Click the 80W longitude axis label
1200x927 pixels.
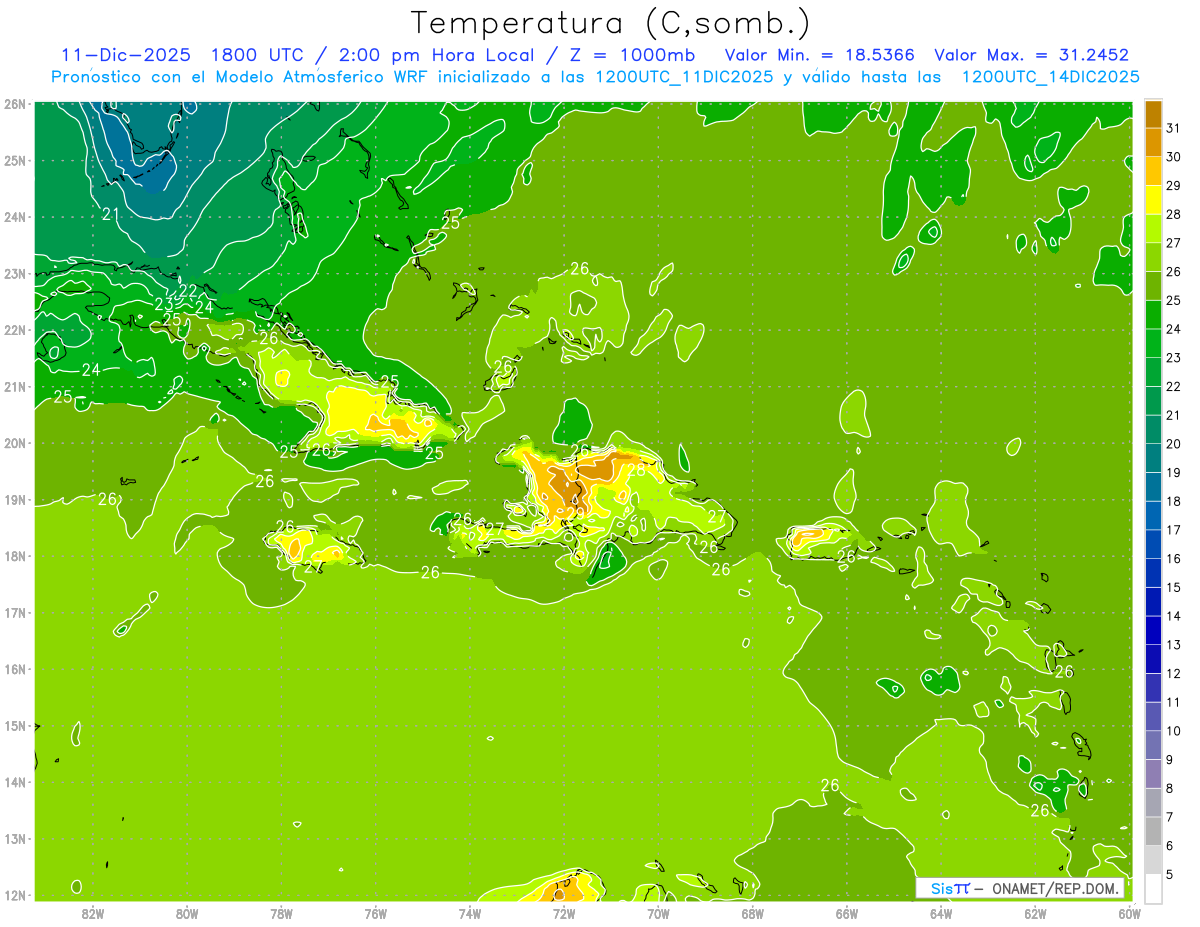tap(186, 913)
